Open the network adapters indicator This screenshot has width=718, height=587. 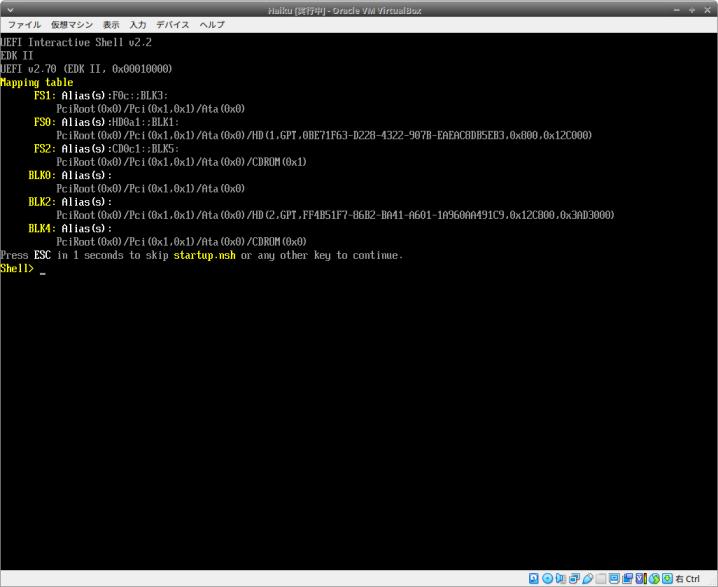click(x=574, y=578)
